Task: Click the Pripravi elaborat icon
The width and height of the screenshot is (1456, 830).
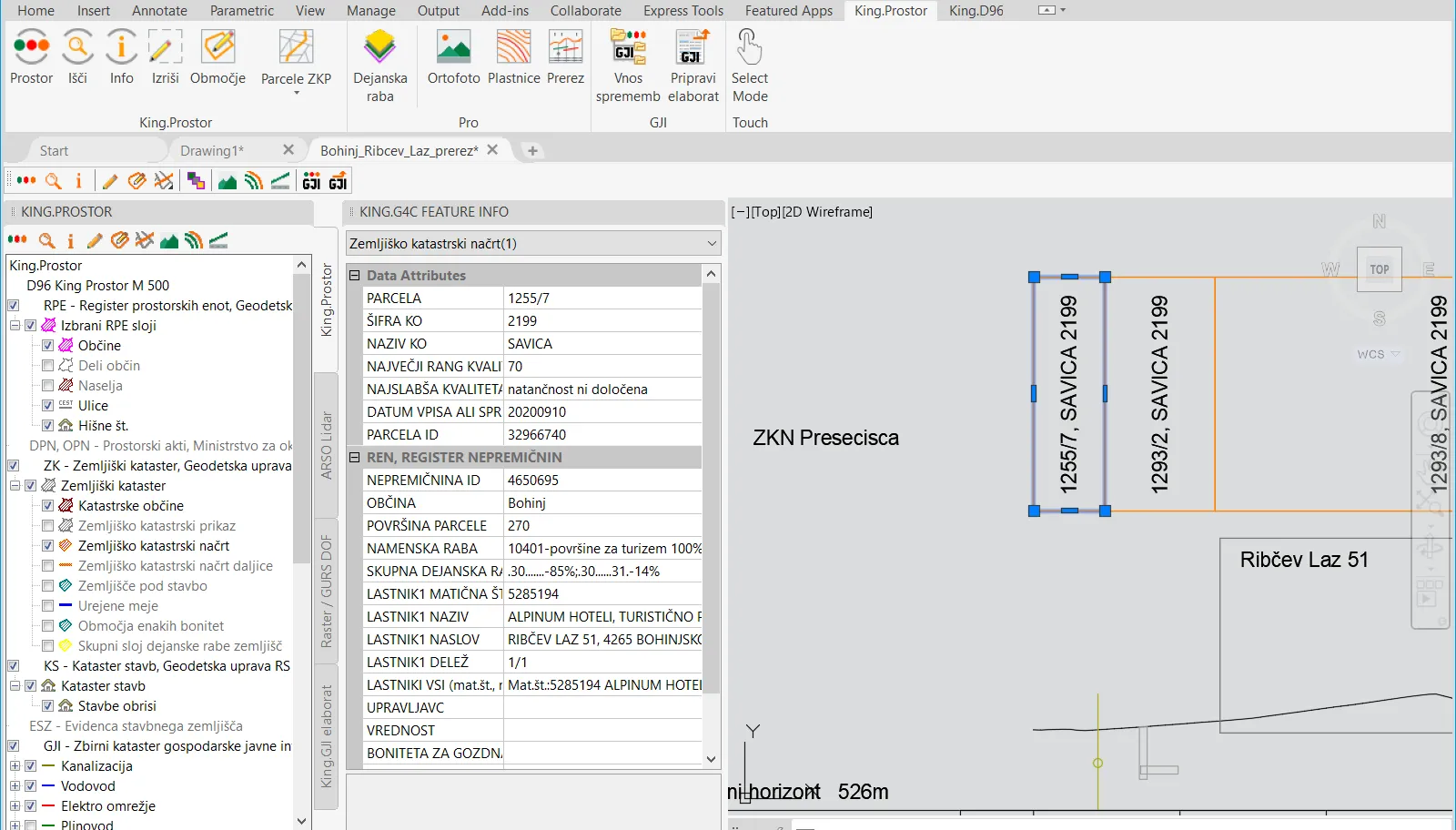Action: (693, 47)
